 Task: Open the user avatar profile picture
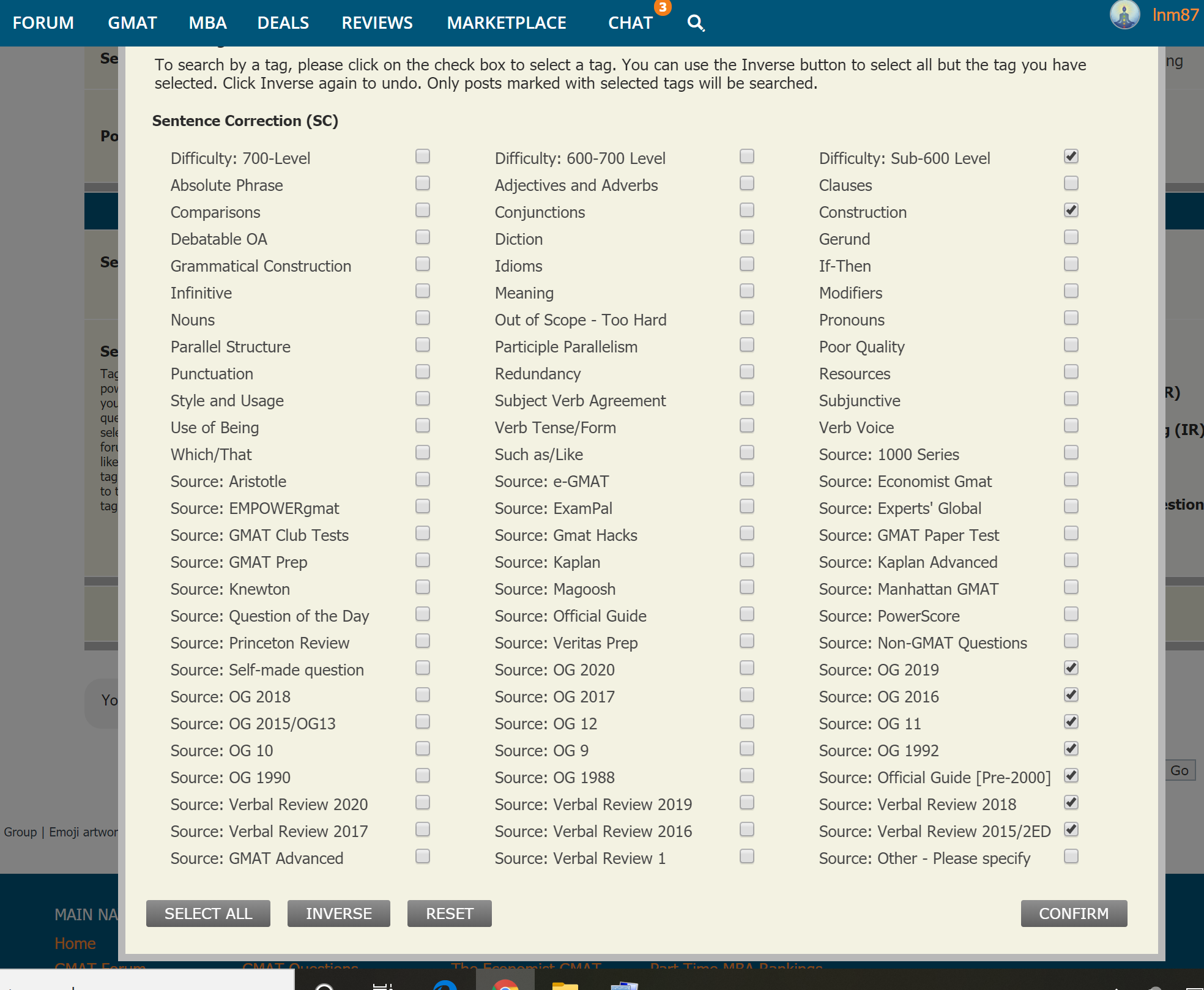[x=1124, y=15]
